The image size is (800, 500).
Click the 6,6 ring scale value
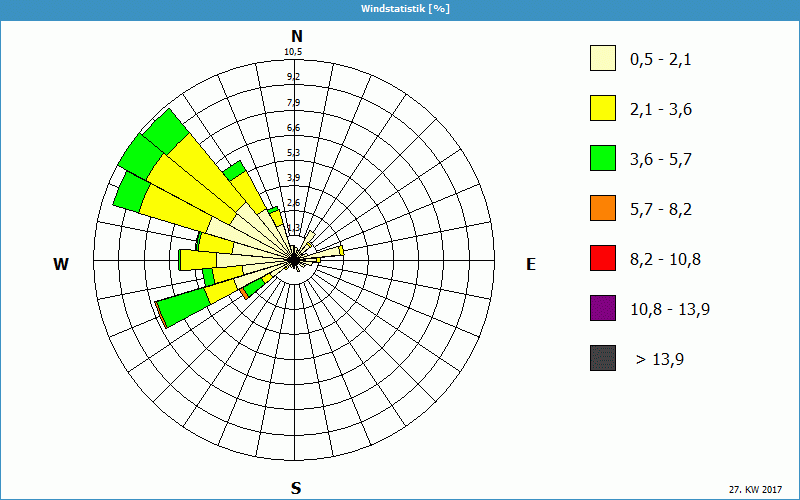pos(293,128)
